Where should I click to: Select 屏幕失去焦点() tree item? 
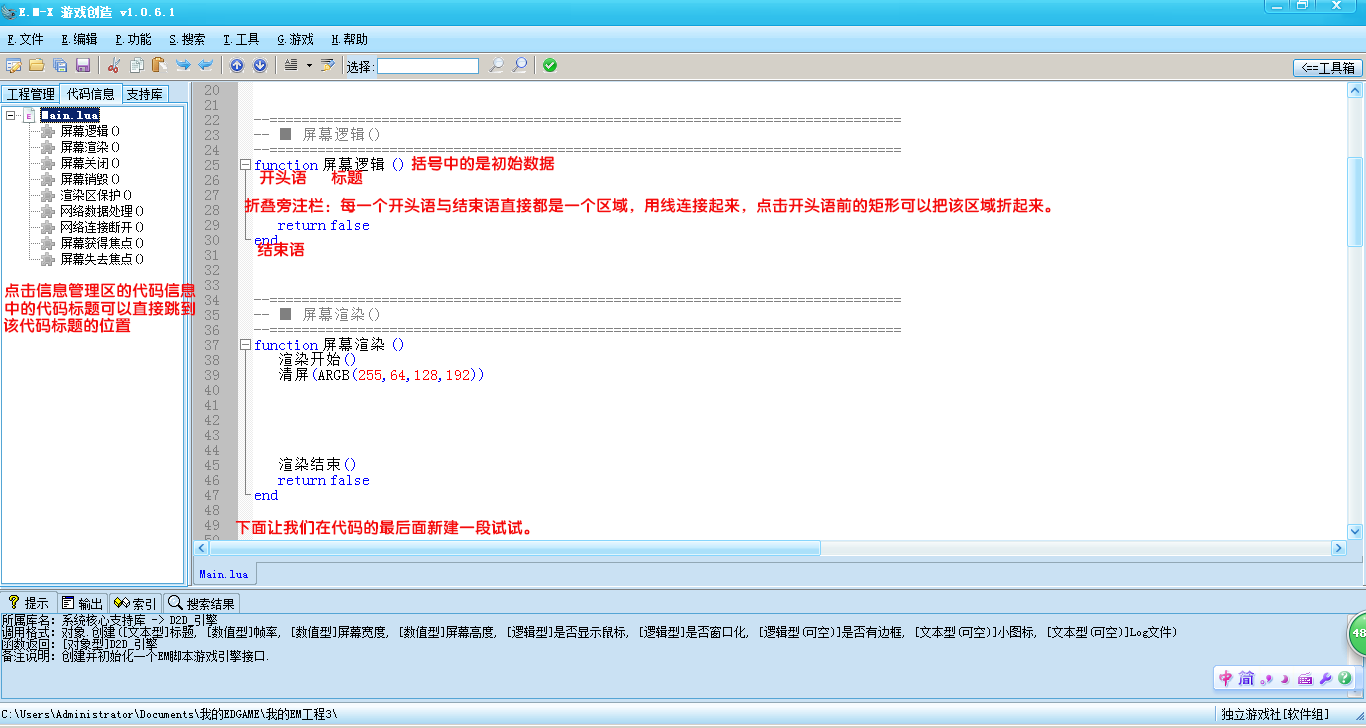coord(102,259)
